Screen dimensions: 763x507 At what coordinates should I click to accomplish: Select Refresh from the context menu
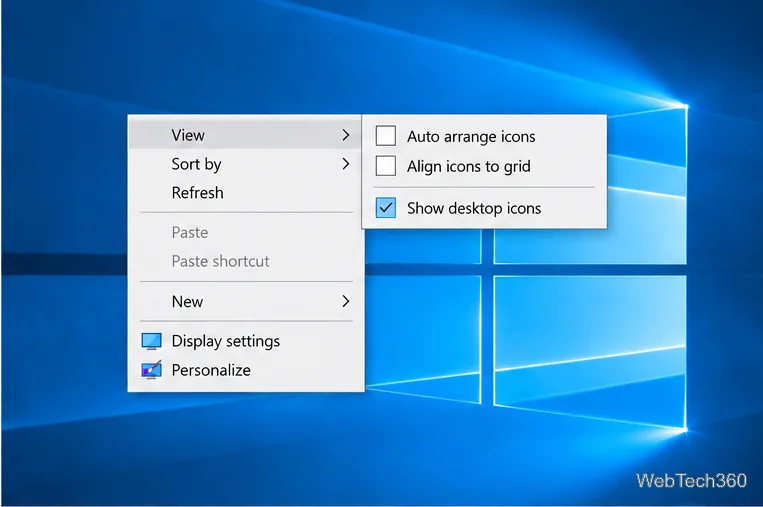pyautogui.click(x=246, y=193)
